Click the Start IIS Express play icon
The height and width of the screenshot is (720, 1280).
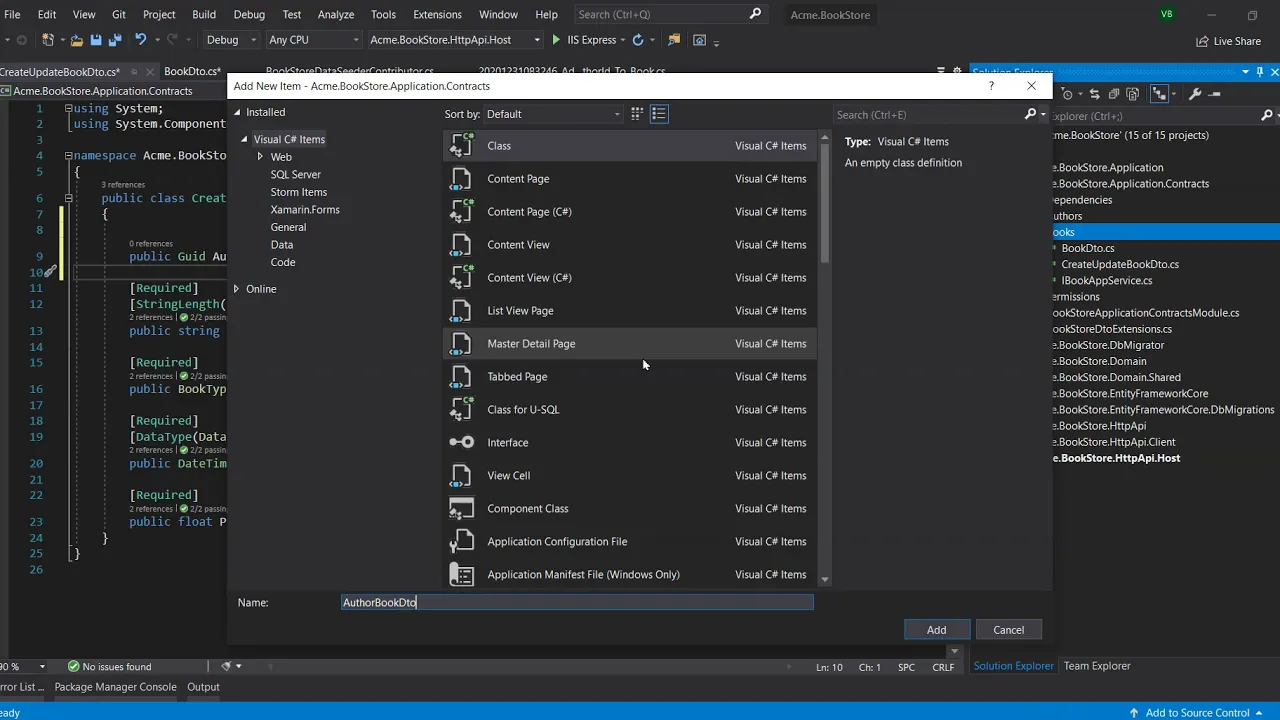tap(557, 40)
